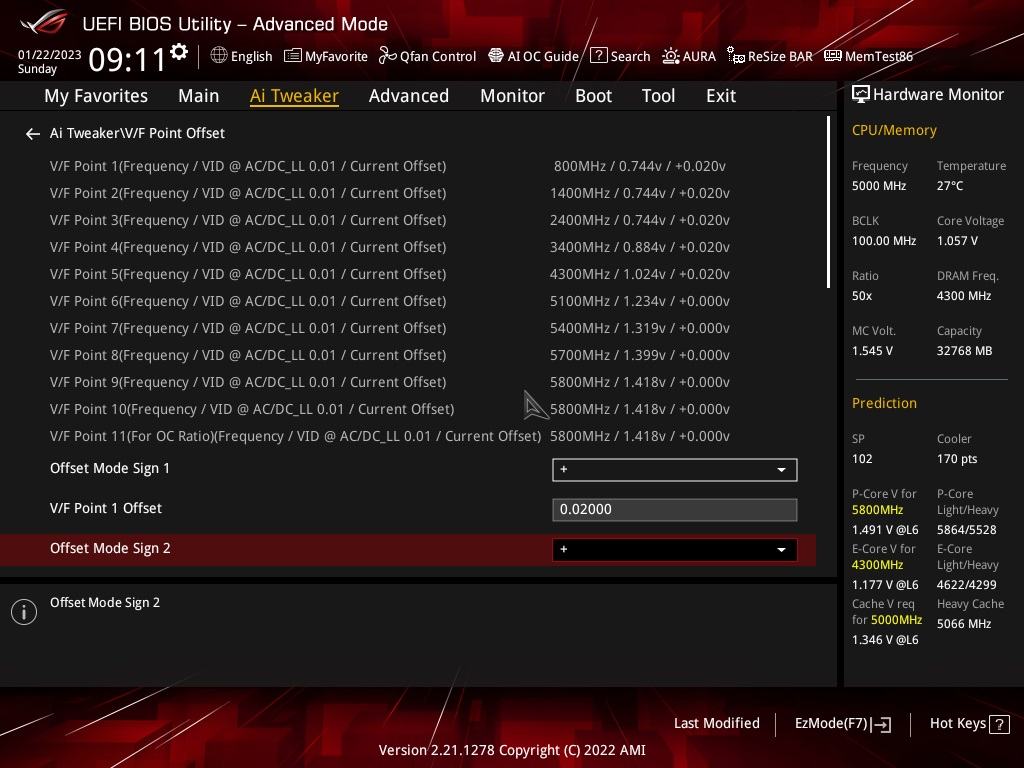The width and height of the screenshot is (1024, 768).
Task: Click the Search question mark icon
Action: (x=598, y=56)
